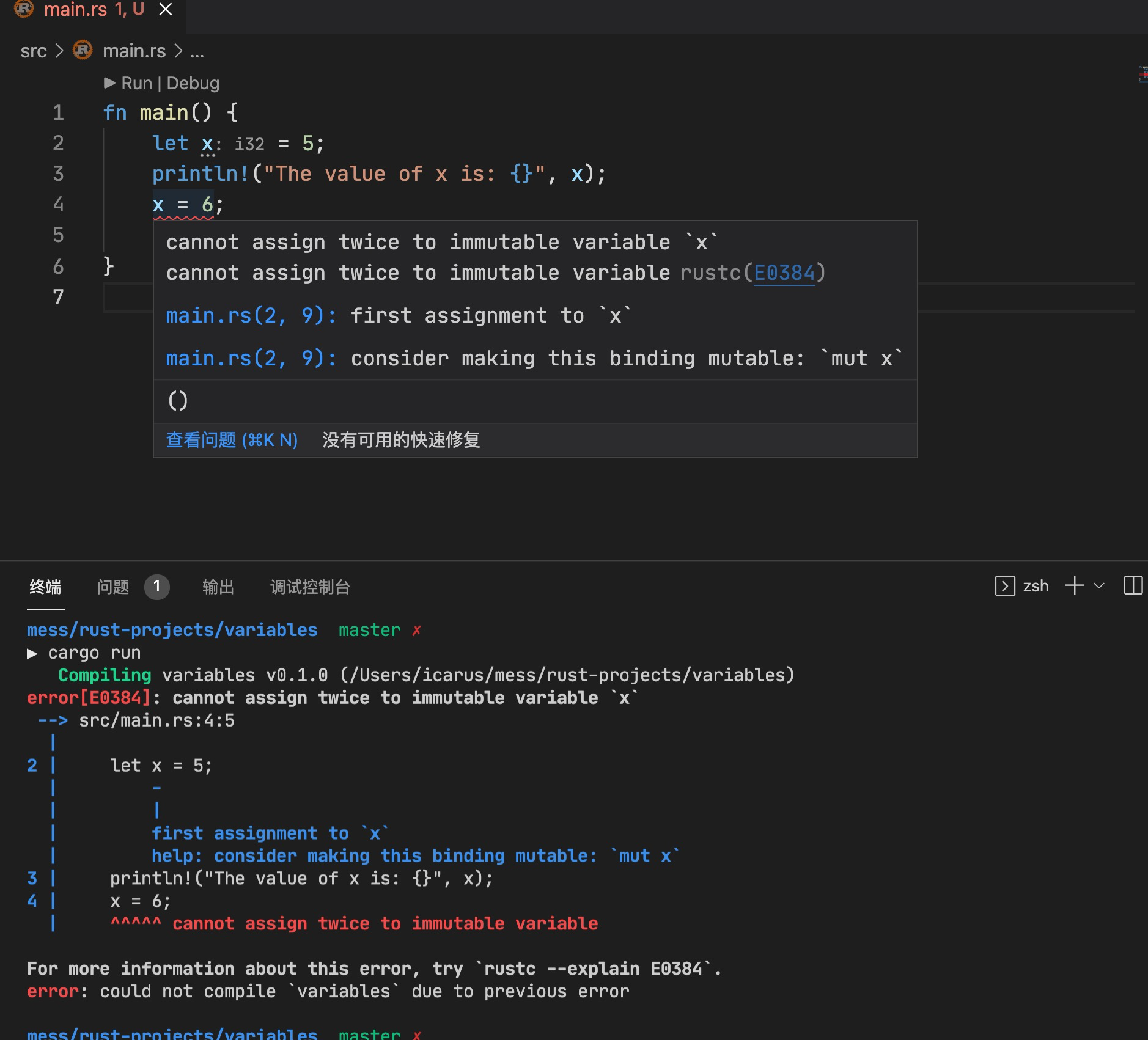This screenshot has height=1040, width=1148.
Task: Click line number 4 in the gutter
Action: click(x=58, y=204)
